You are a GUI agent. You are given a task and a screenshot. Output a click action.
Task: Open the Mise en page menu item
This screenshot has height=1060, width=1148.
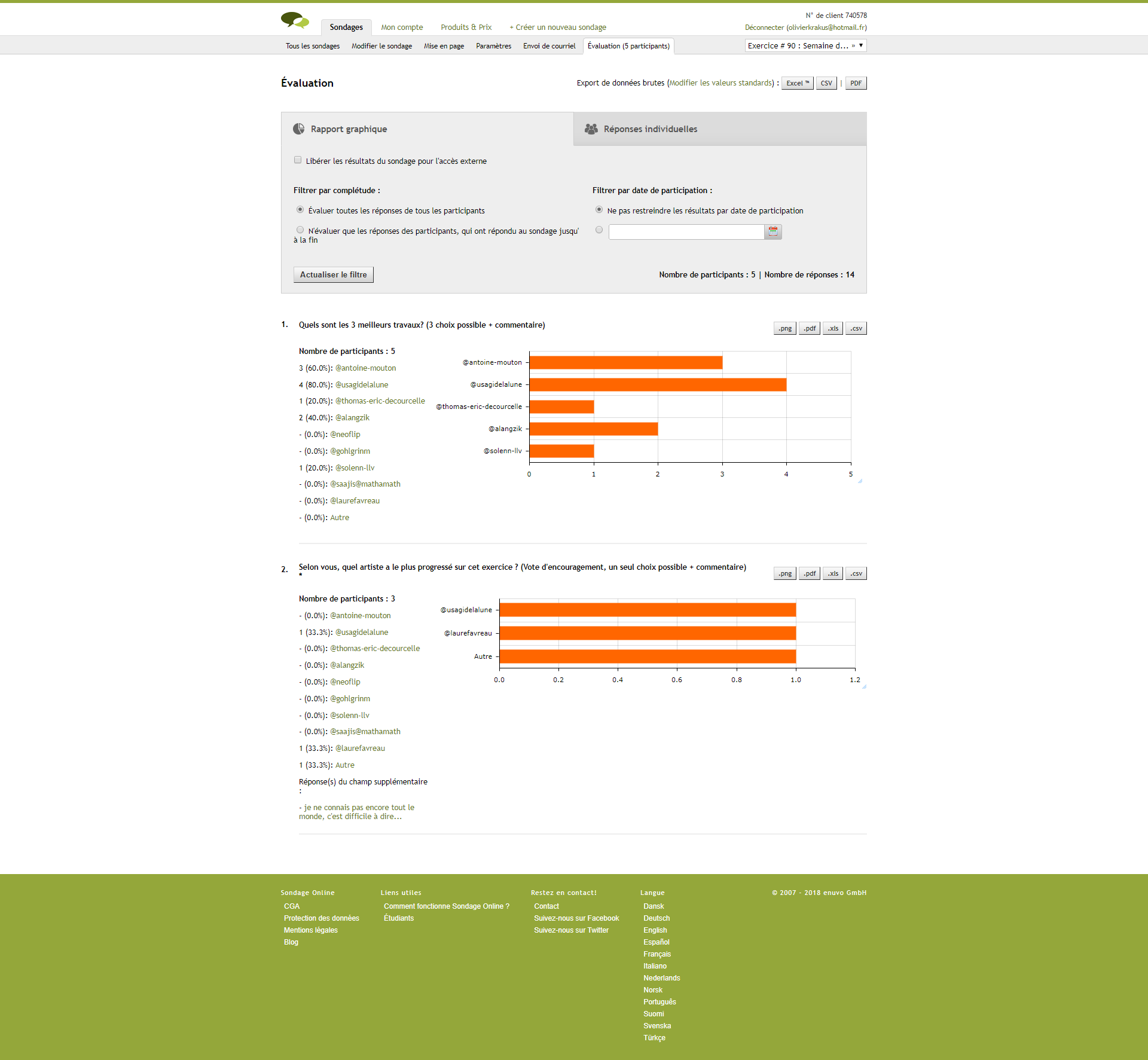pos(444,46)
